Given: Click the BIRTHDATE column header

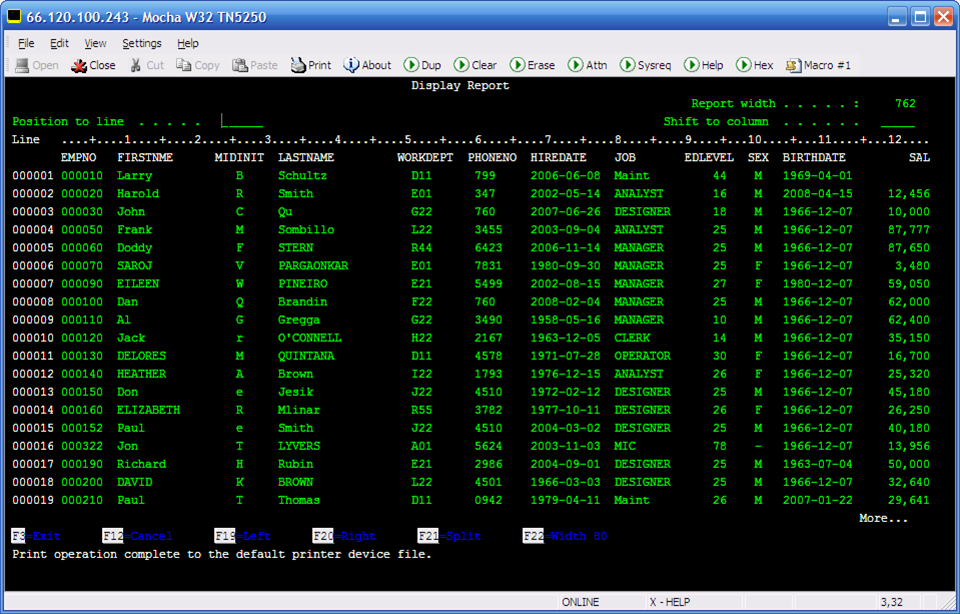Looking at the screenshot, I should click(x=814, y=157).
